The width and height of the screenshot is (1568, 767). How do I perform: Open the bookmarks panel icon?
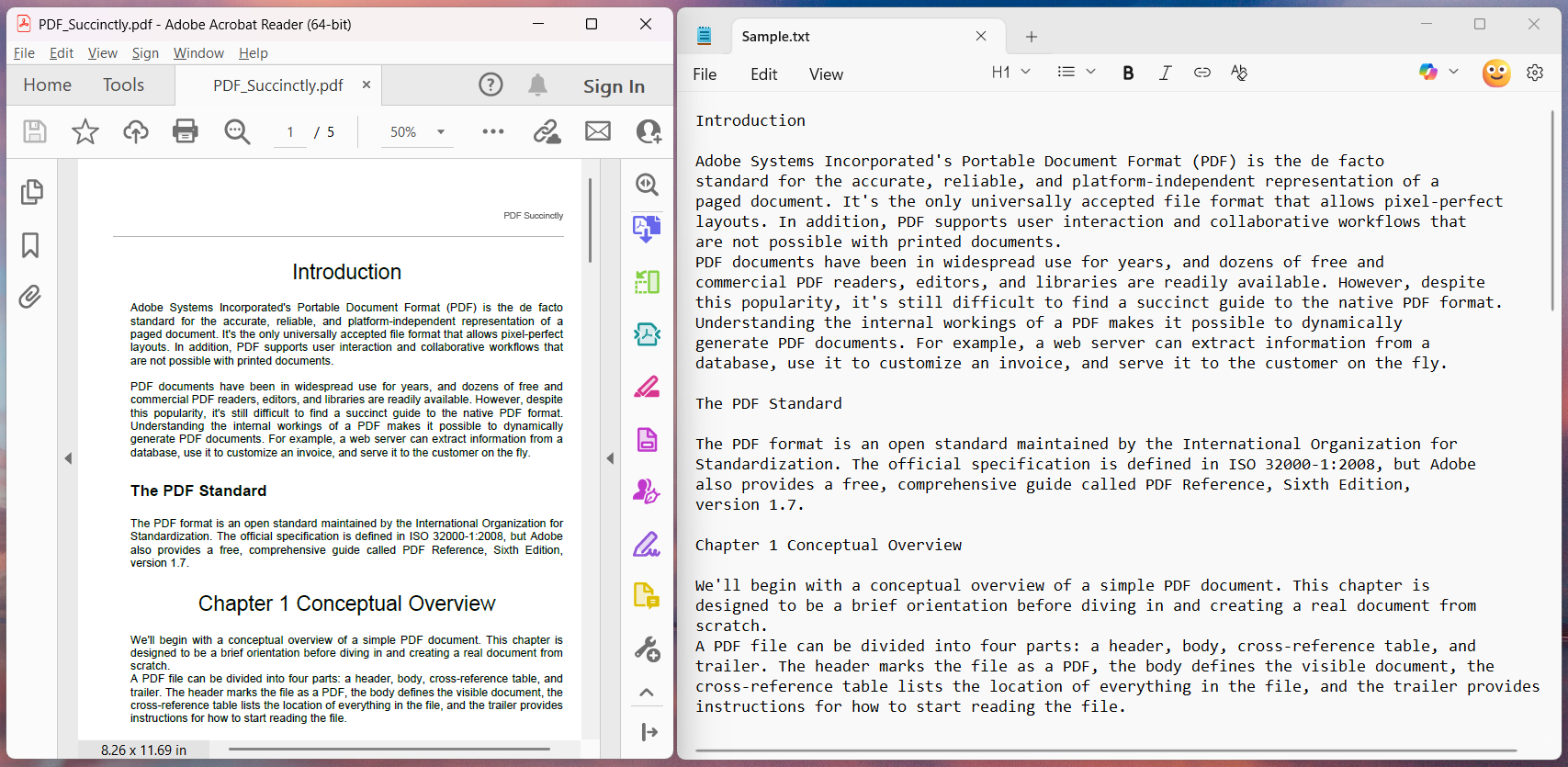click(30, 245)
